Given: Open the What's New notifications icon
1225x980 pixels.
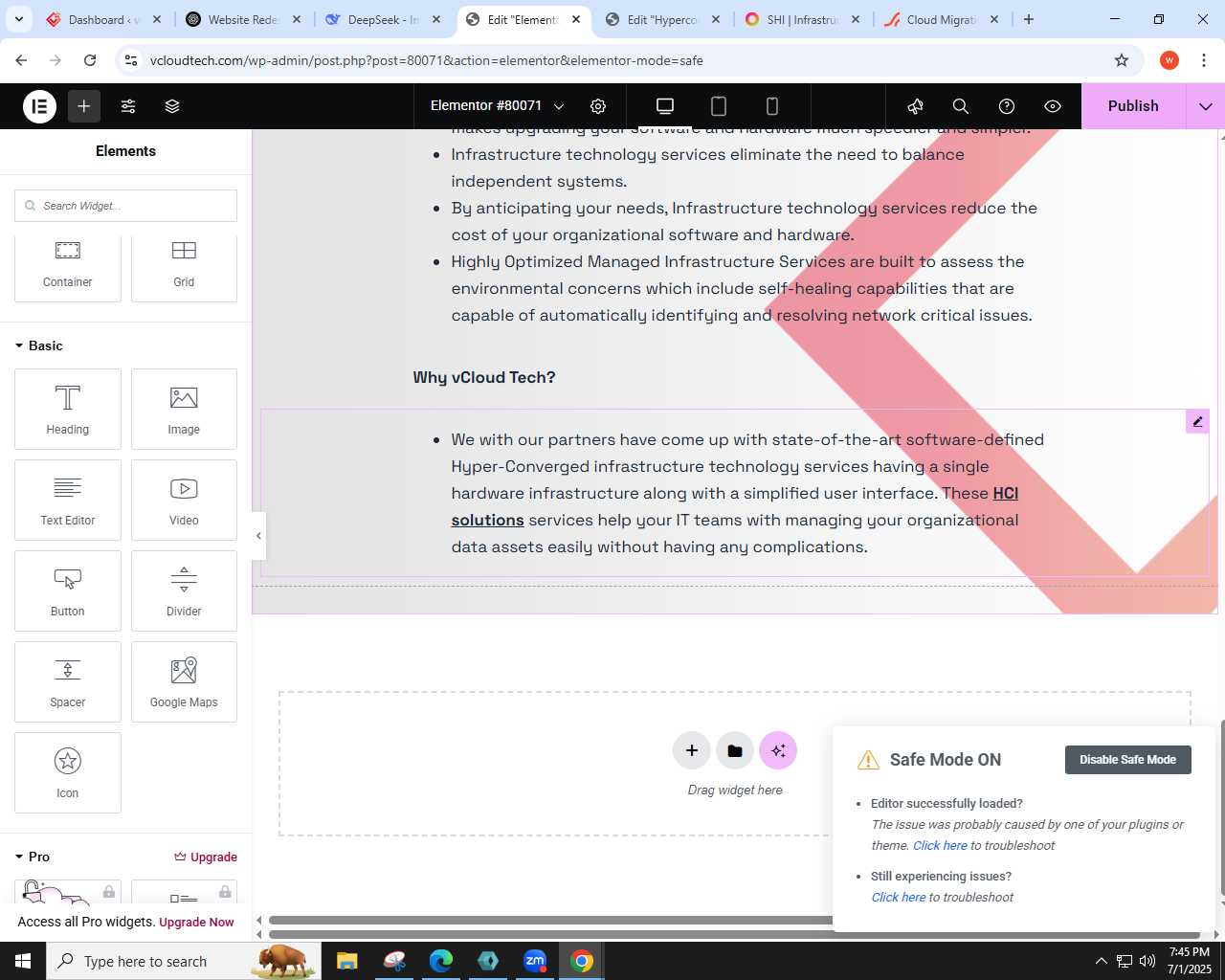Looking at the screenshot, I should [915, 106].
